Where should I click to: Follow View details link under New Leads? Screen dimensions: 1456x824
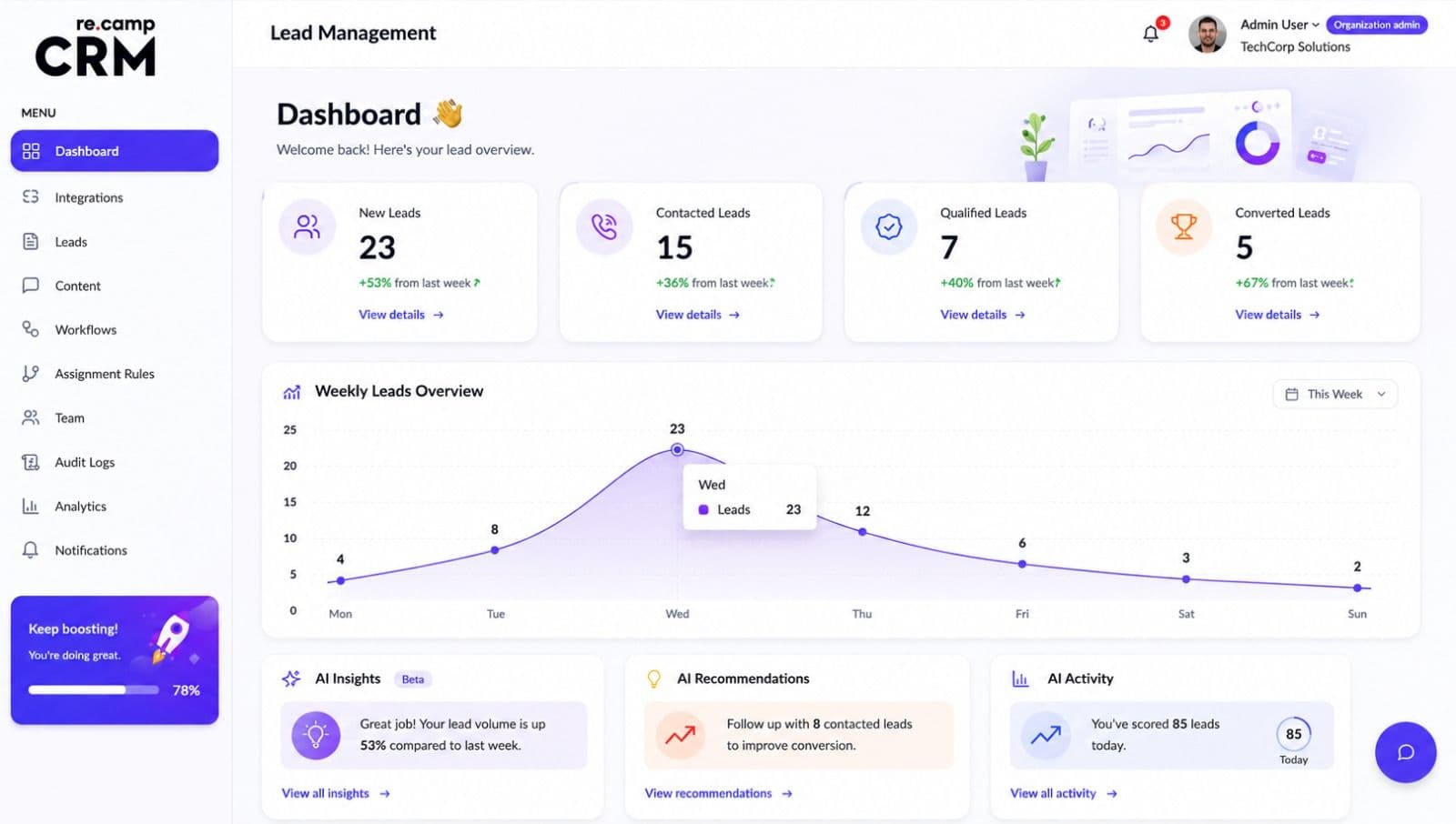400,315
